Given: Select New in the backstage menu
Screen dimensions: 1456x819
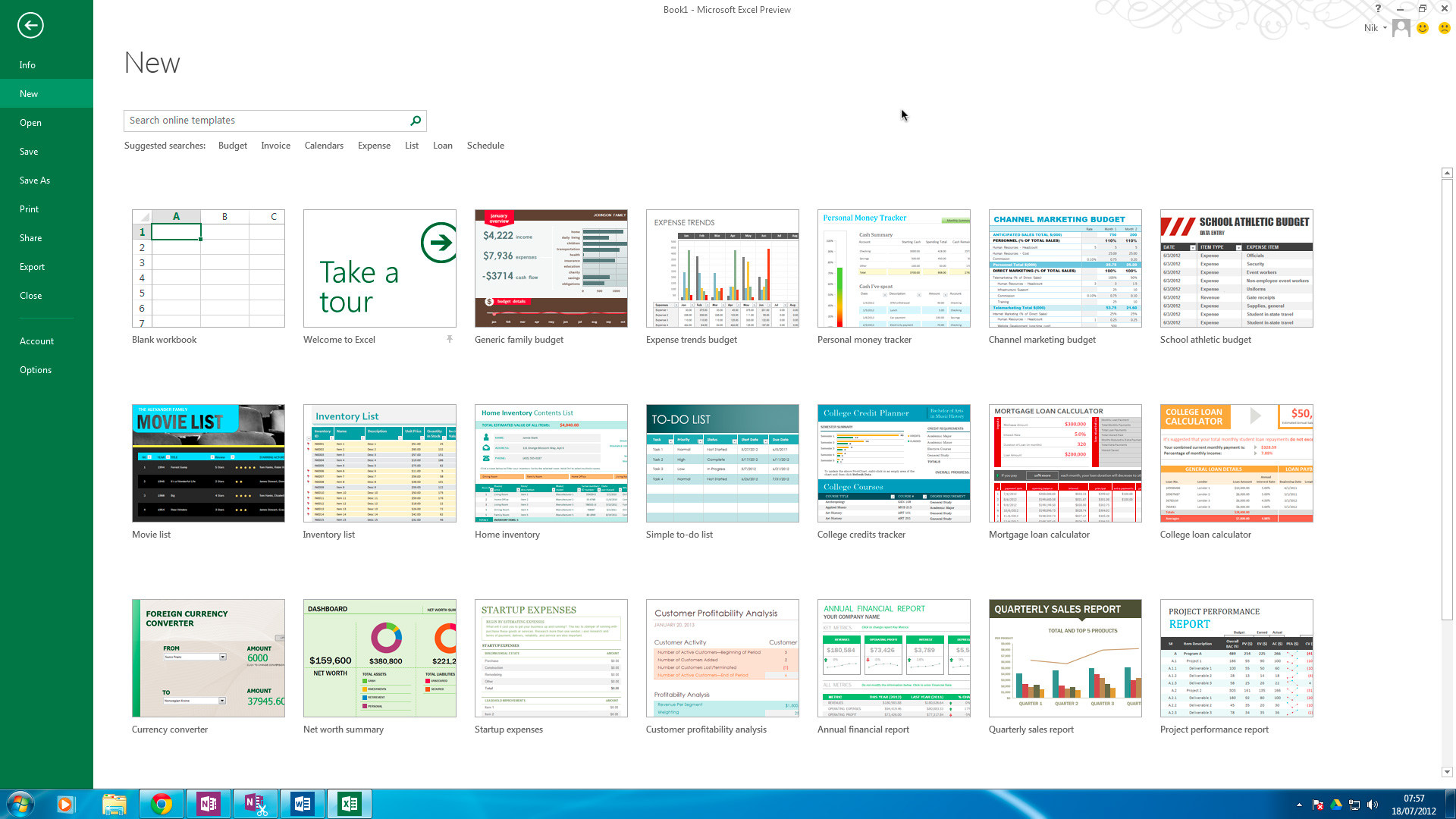Looking at the screenshot, I should (46, 94).
